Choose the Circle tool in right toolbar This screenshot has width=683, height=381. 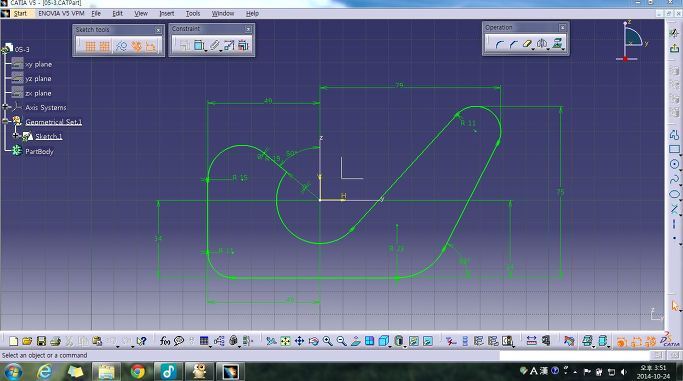(674, 164)
